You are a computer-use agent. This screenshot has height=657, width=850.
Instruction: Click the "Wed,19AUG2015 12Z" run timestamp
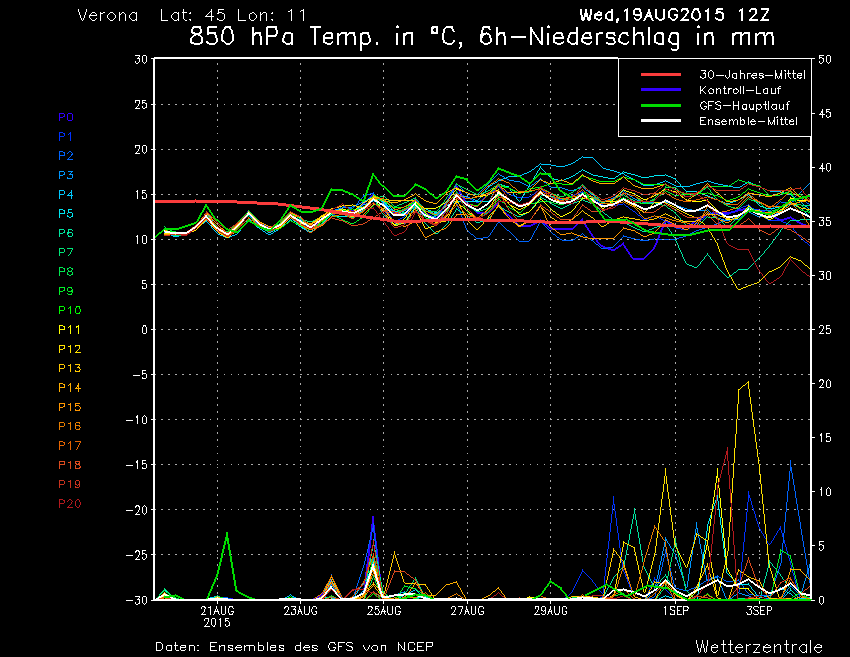coord(674,15)
